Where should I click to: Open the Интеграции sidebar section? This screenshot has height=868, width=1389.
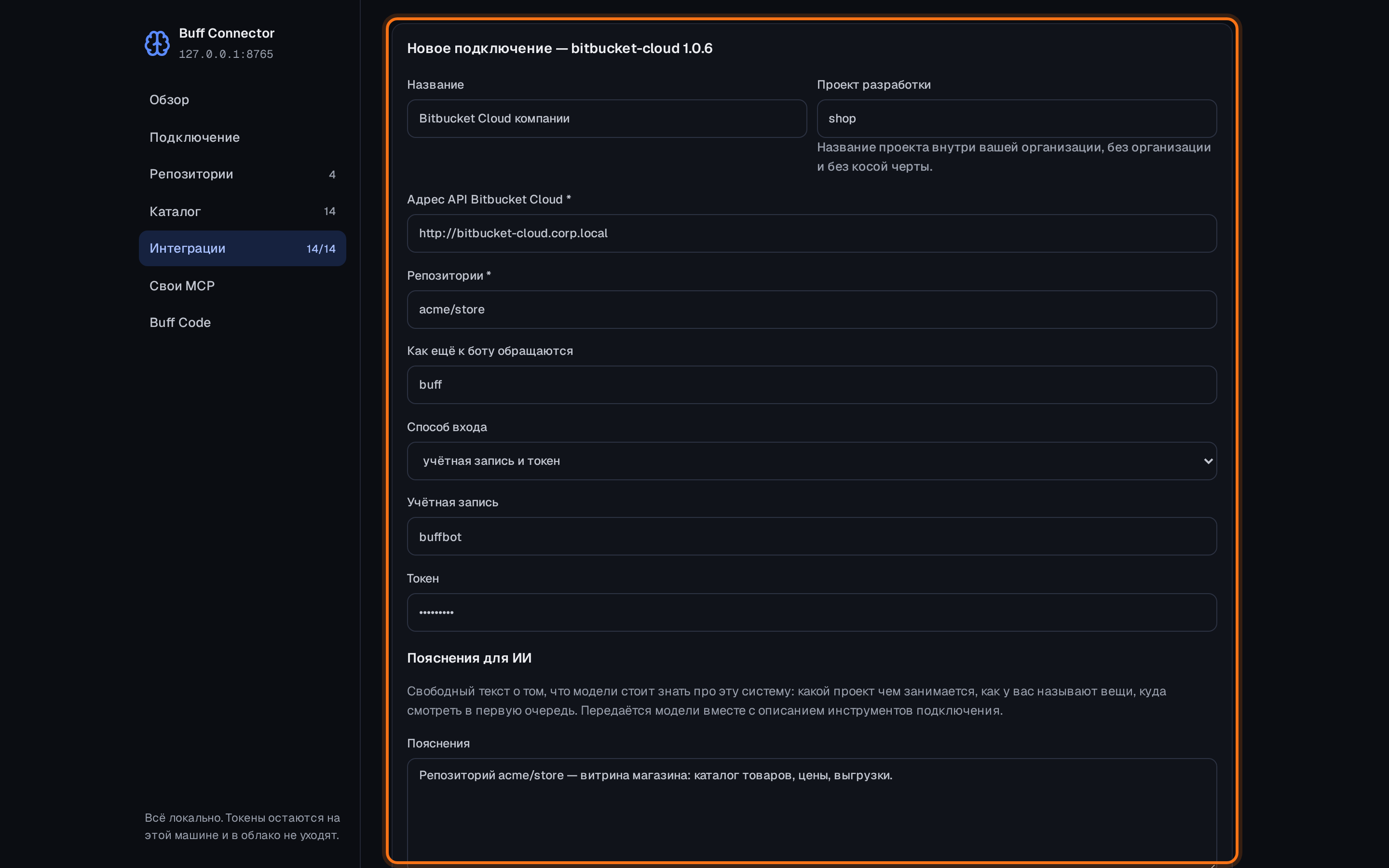[x=242, y=248]
